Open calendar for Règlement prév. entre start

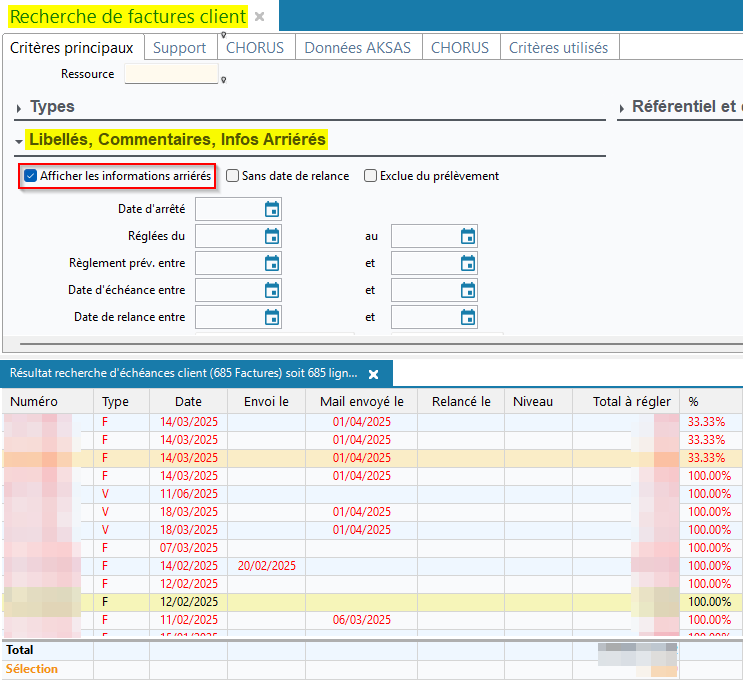click(x=272, y=263)
